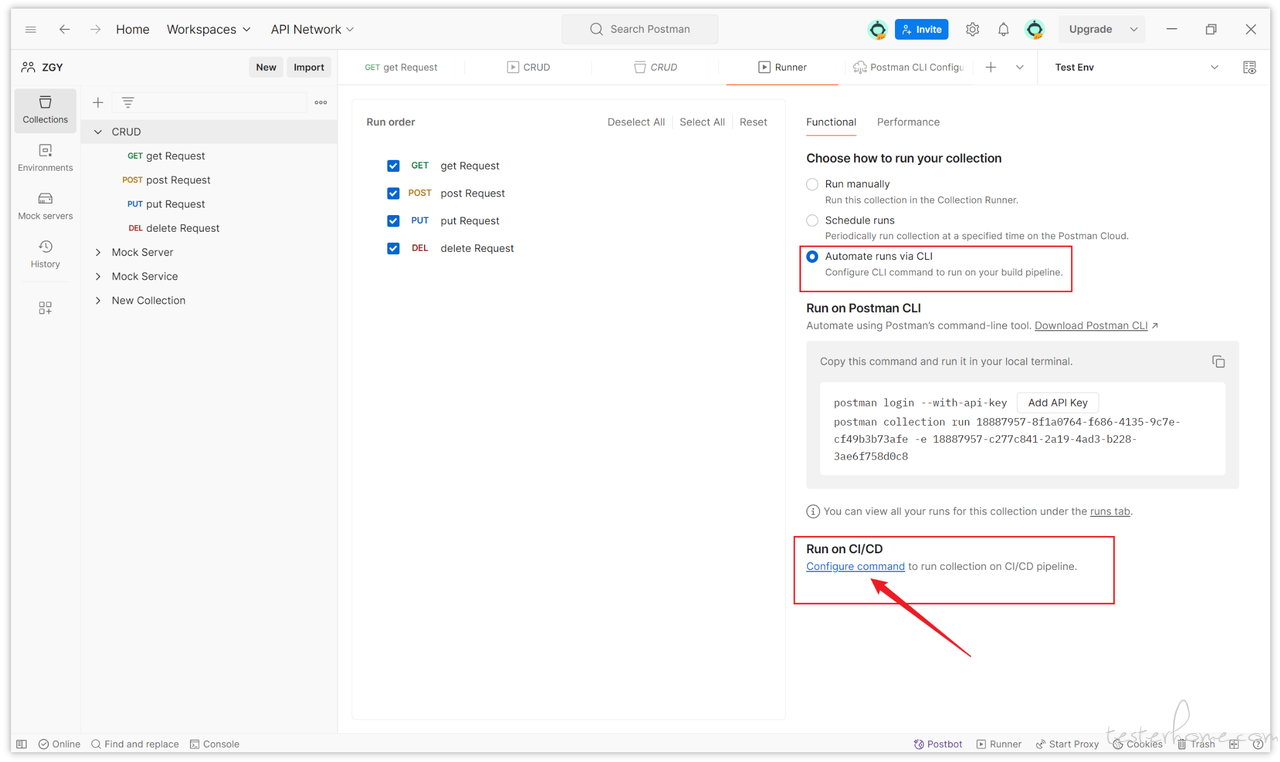The width and height of the screenshot is (1280, 762).
Task: Open the runs tab link
Action: pos(1110,511)
